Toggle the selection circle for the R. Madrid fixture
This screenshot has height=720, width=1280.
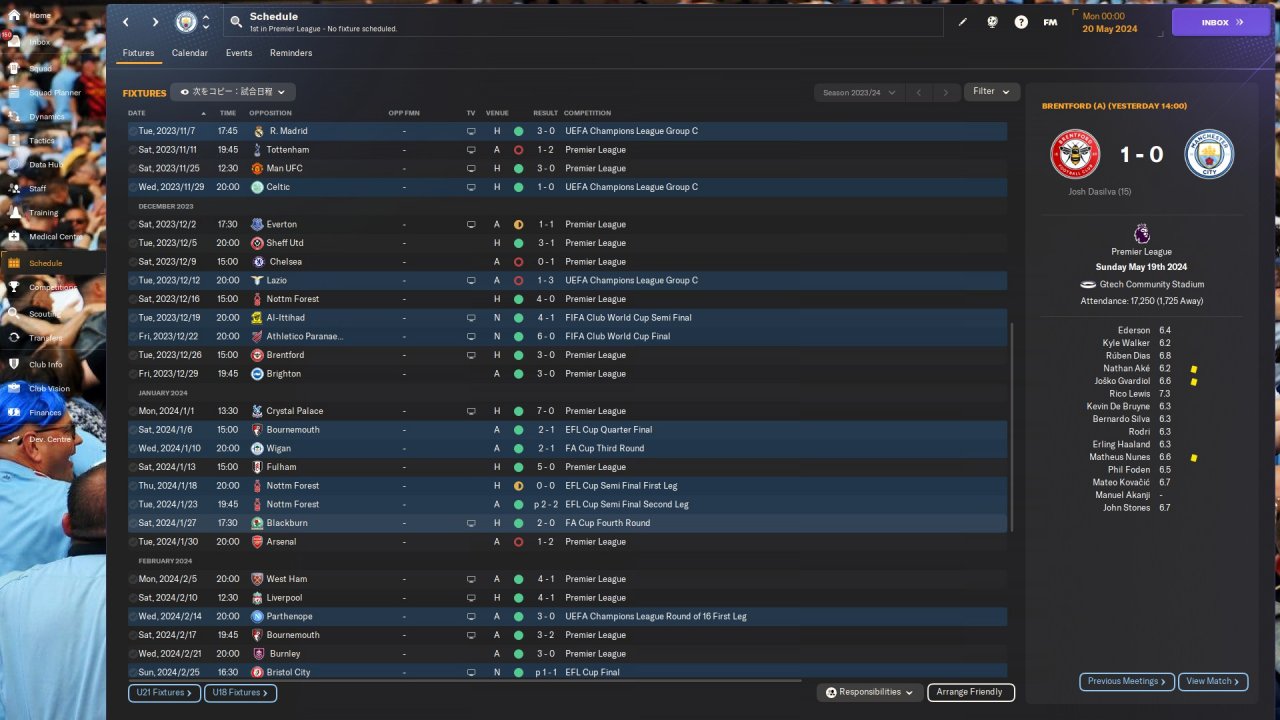point(133,131)
